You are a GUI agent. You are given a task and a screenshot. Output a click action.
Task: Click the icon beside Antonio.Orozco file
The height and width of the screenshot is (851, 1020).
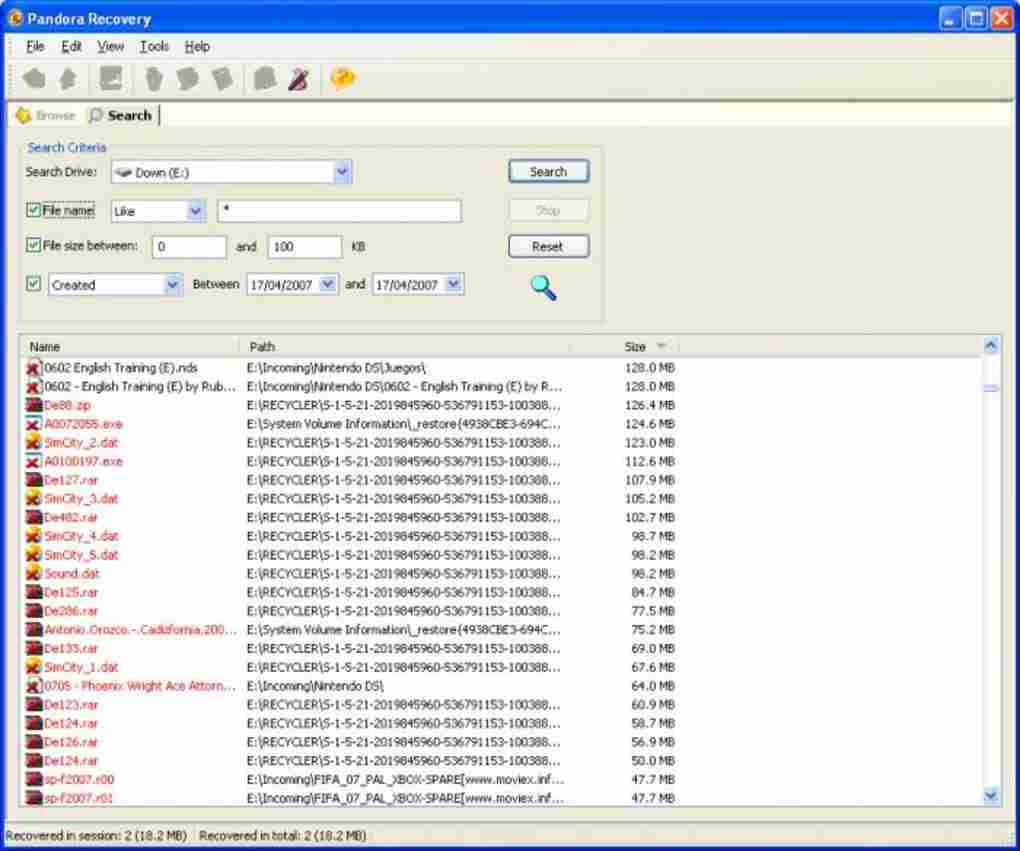34,630
